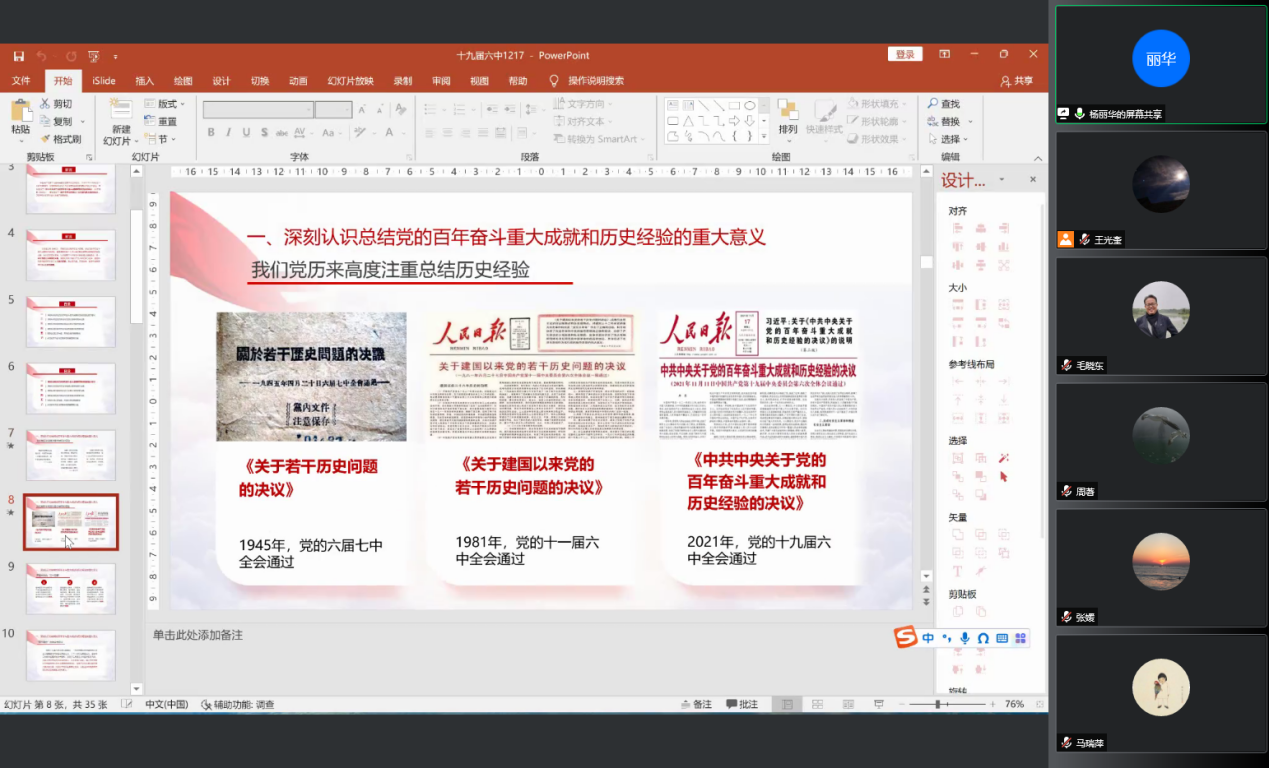This screenshot has width=1269, height=768.
Task: Switch to Slide Sorter view icon
Action: click(819, 704)
